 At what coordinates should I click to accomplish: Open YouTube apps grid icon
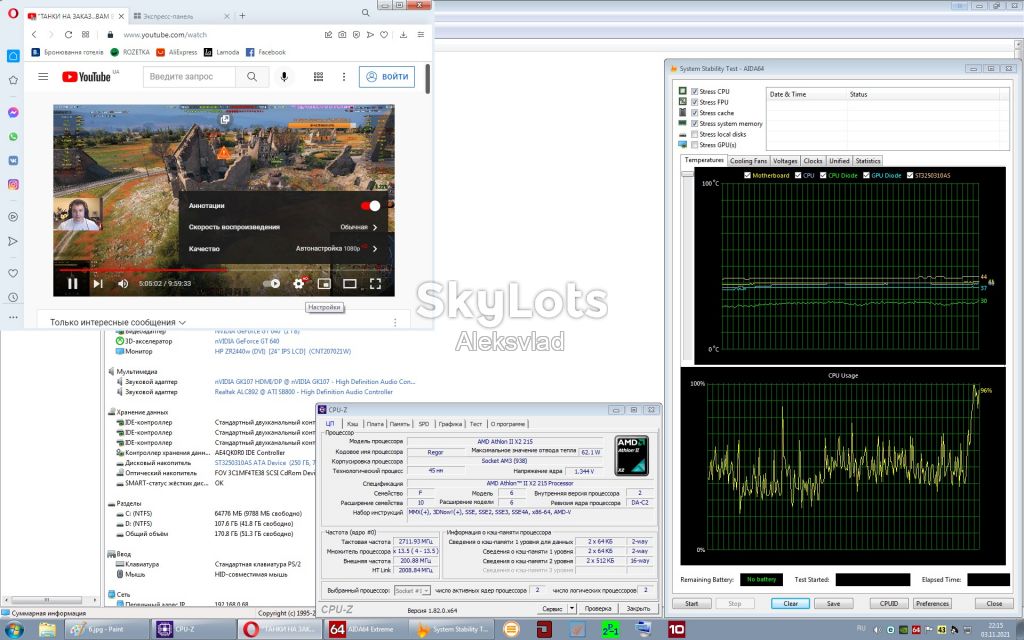point(318,76)
